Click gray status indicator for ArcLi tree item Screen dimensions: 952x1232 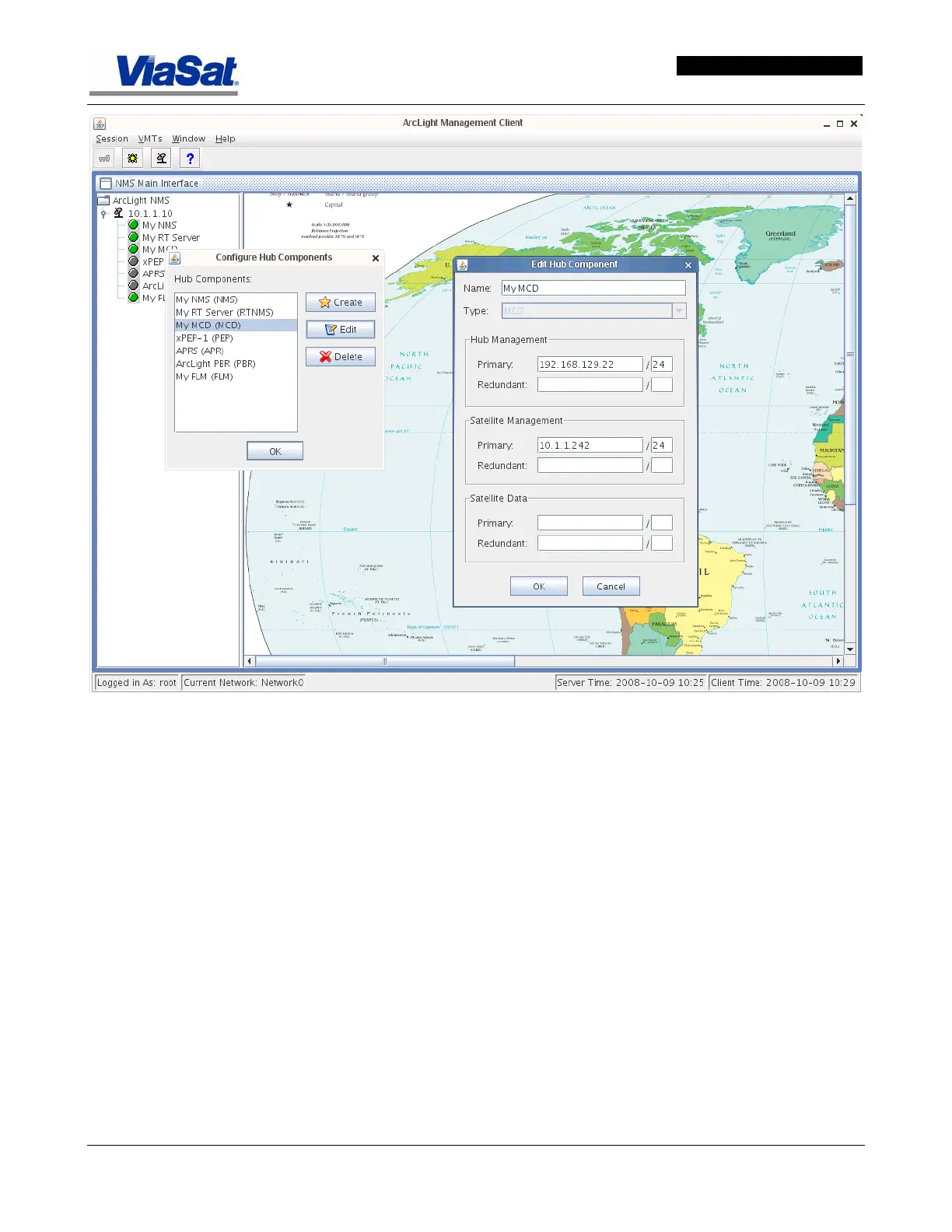134,285
